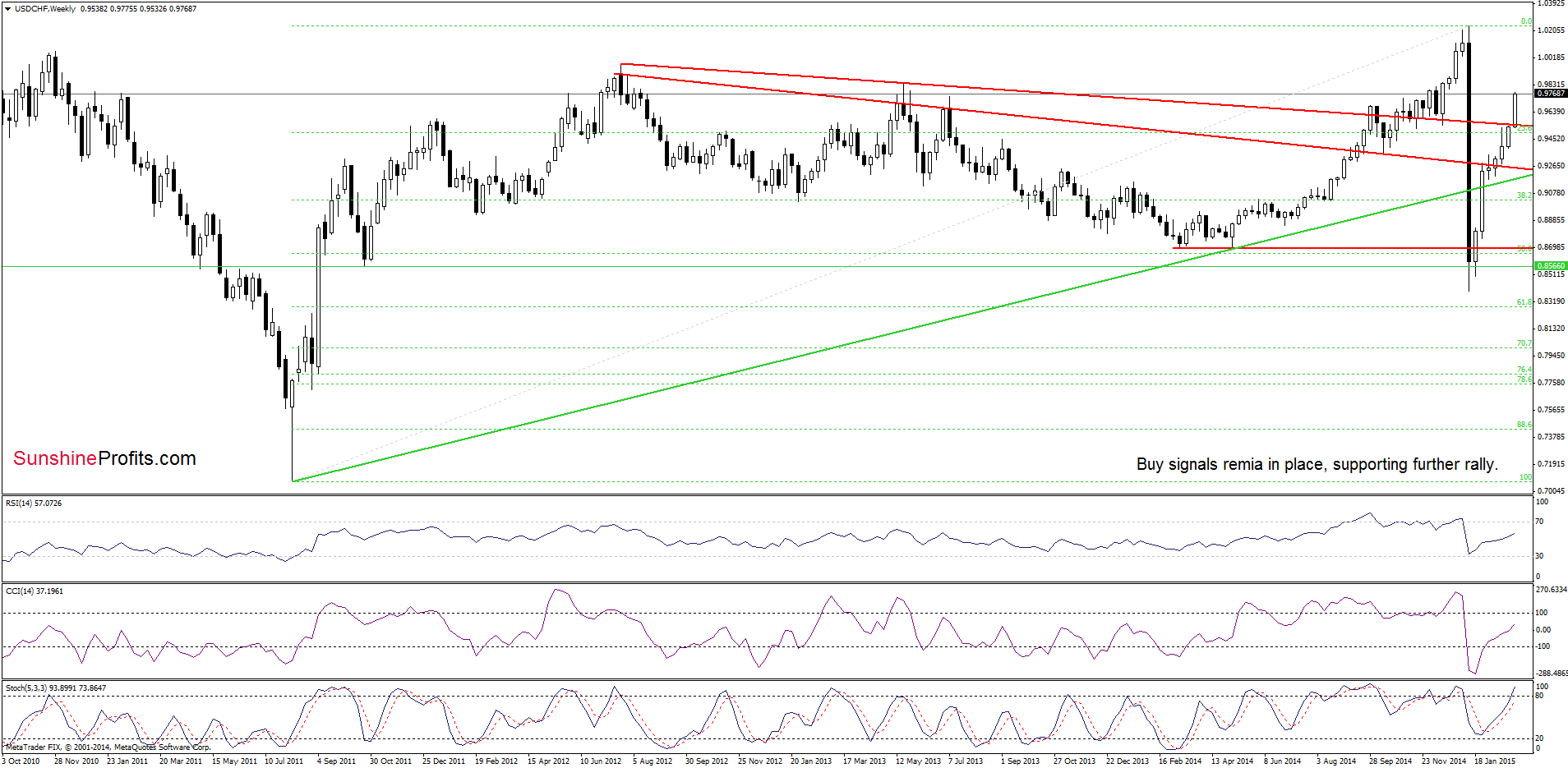This screenshot has width=1568, height=768.
Task: Click the 28 Nov 2010 date label
Action: click(76, 761)
